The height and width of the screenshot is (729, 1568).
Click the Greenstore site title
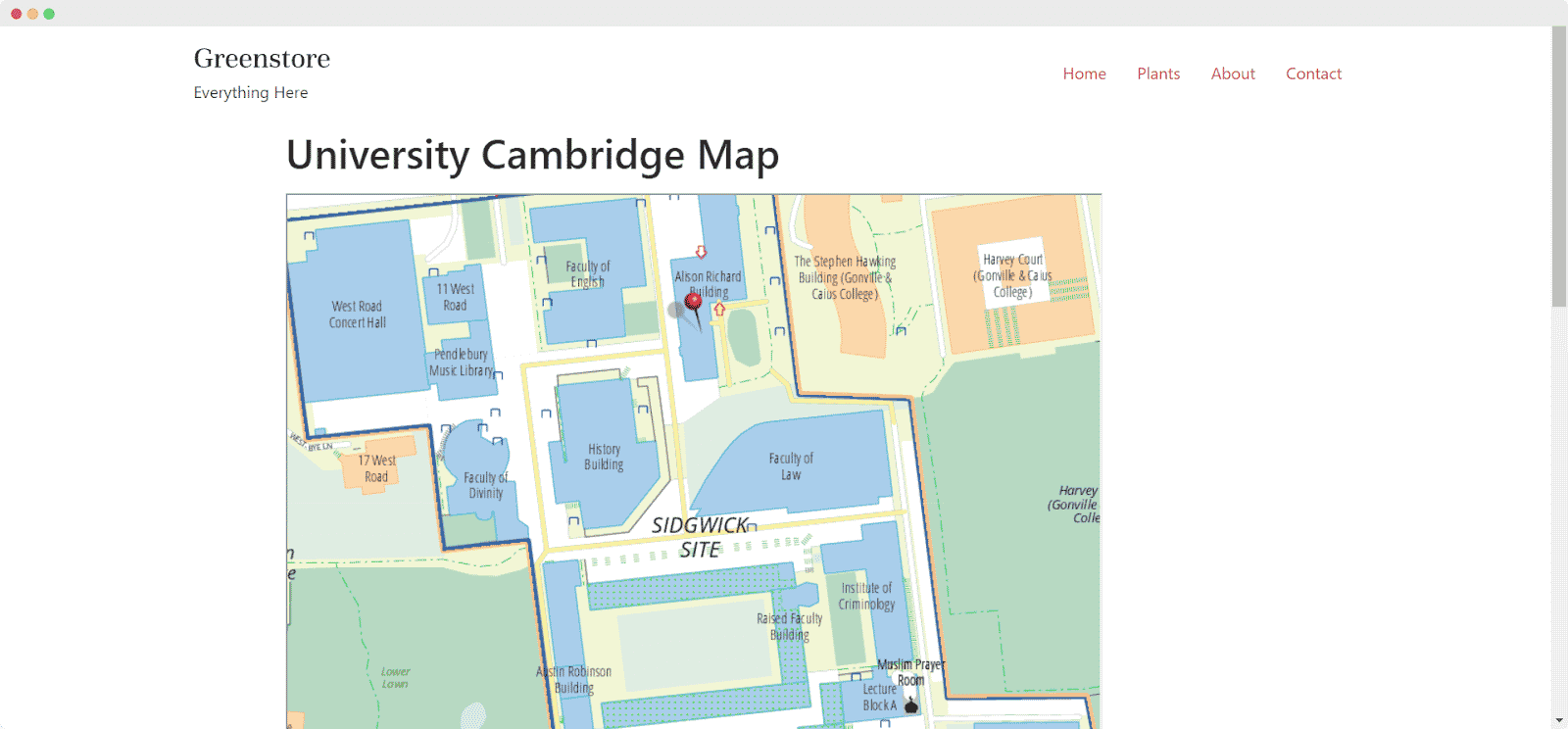(262, 58)
